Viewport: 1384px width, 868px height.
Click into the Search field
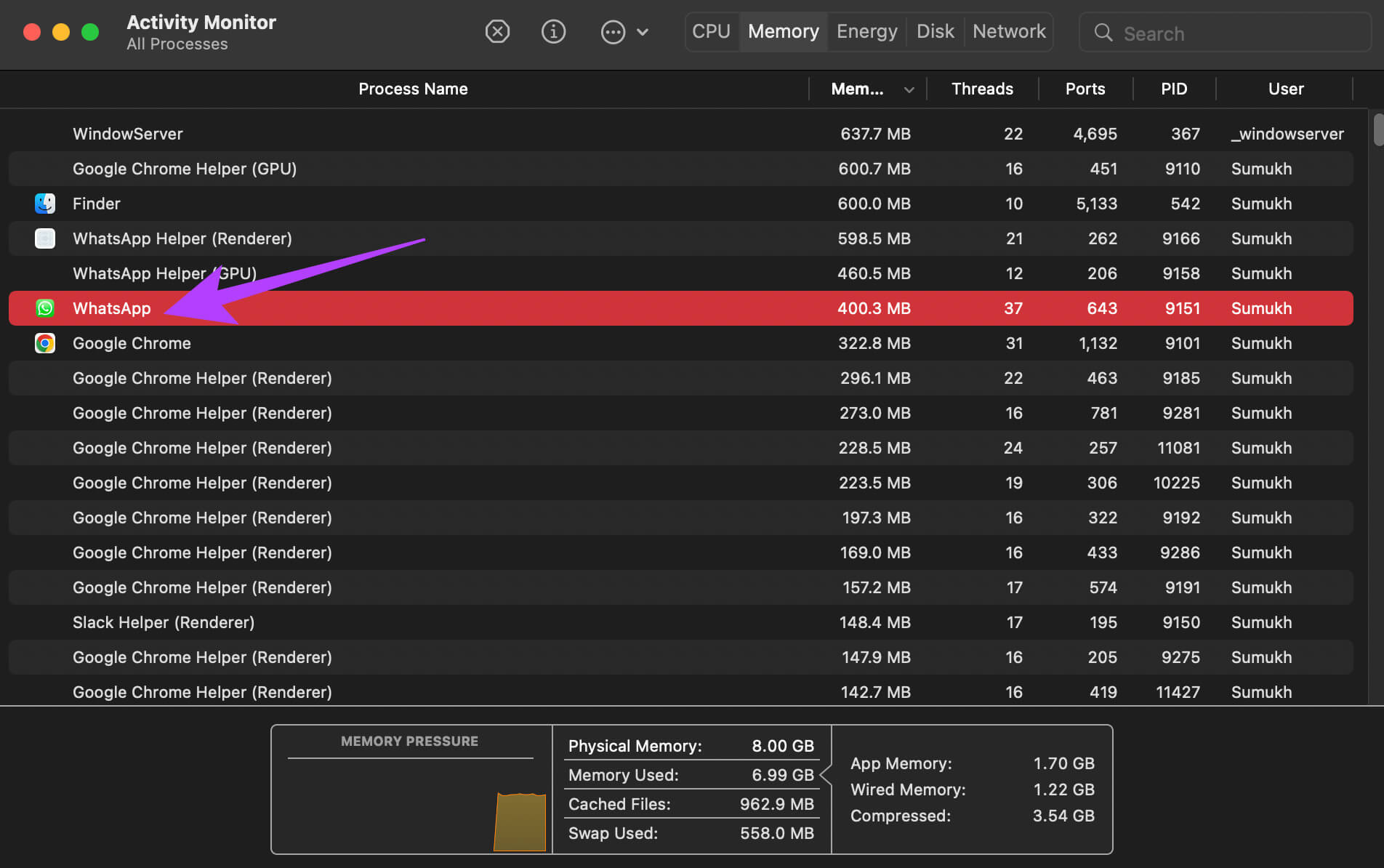(x=1236, y=33)
